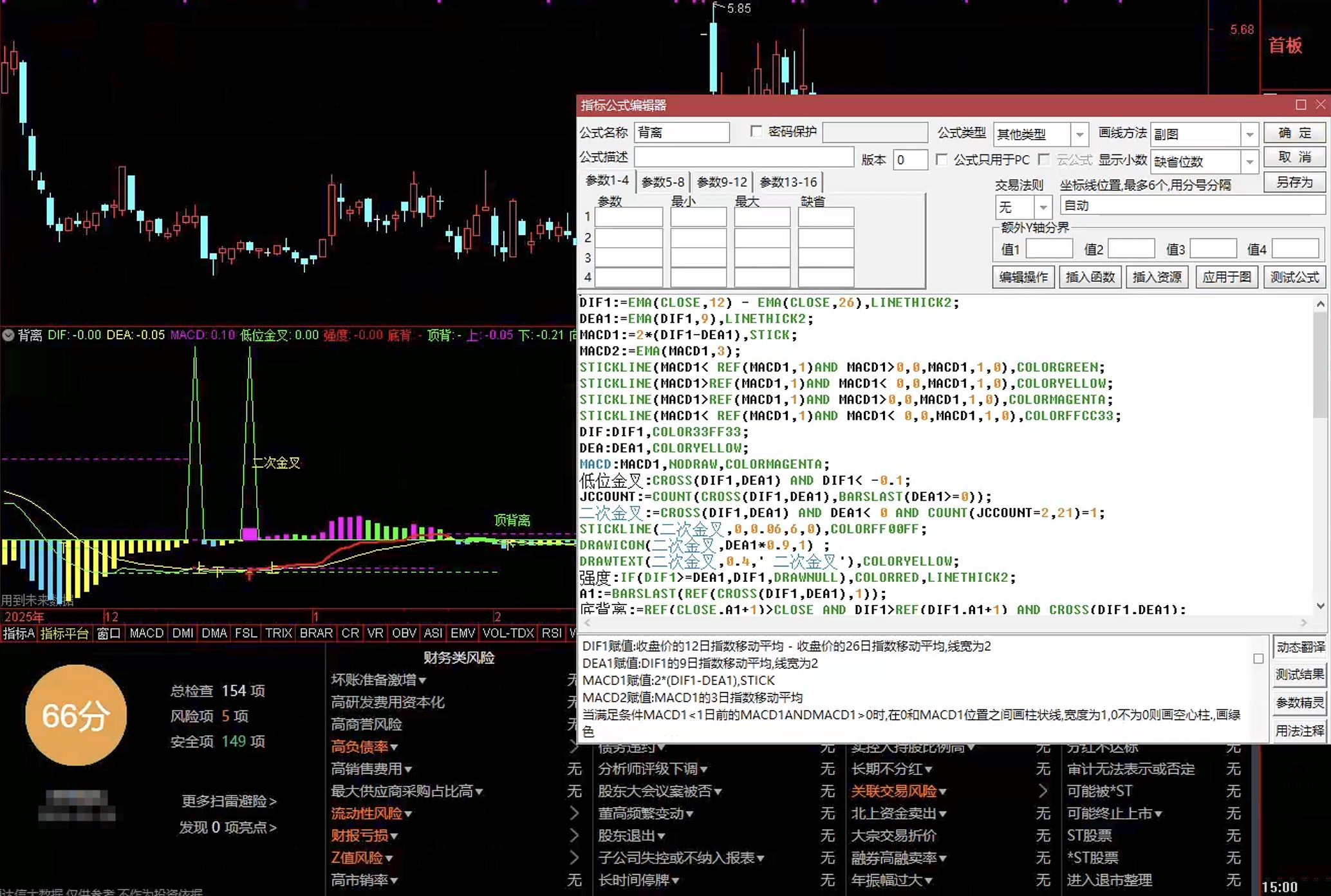Screen dimensions: 1331x896
Task: Click the 确定 confirm button
Action: pos(1294,133)
